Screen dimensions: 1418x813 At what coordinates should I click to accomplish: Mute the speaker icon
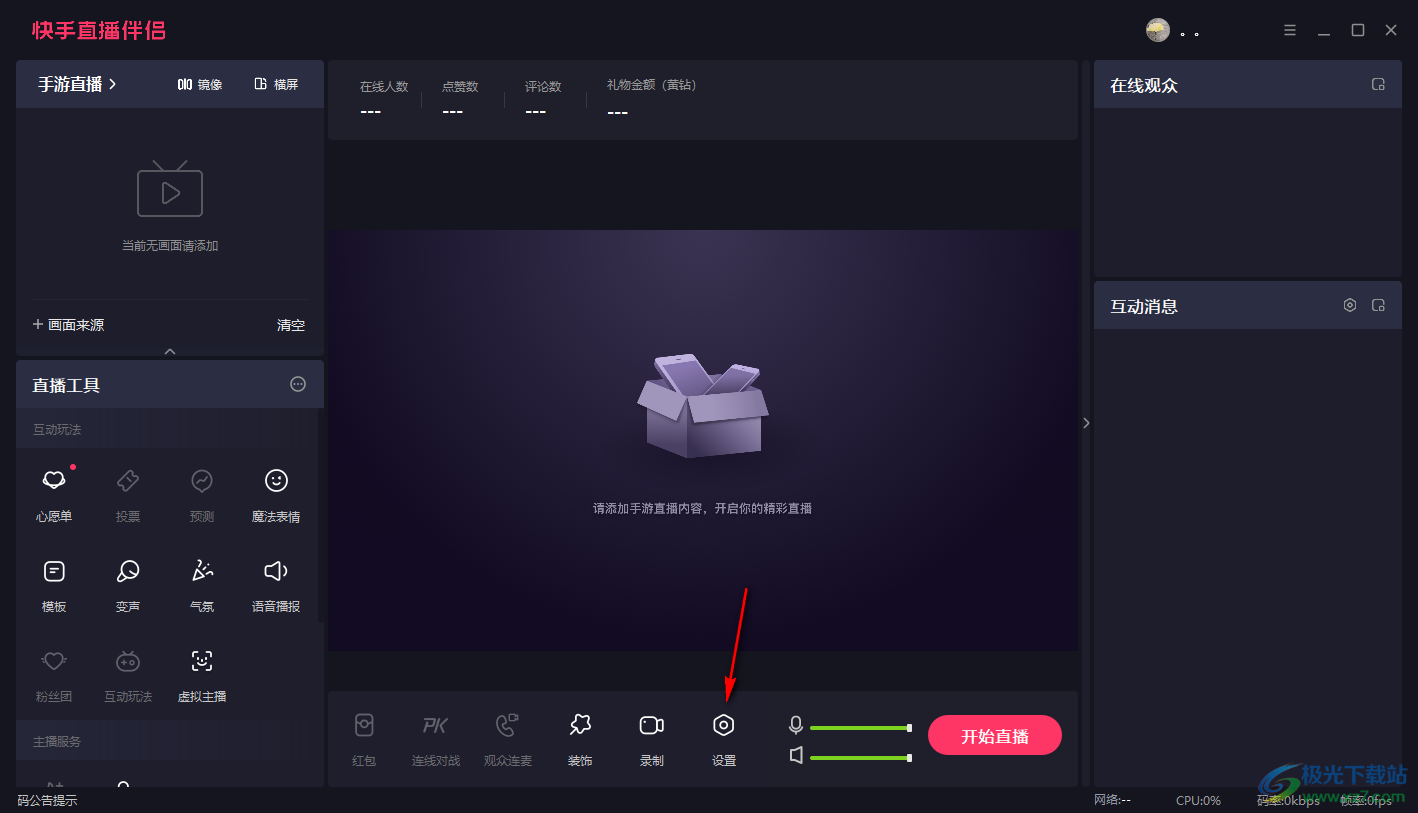(796, 755)
